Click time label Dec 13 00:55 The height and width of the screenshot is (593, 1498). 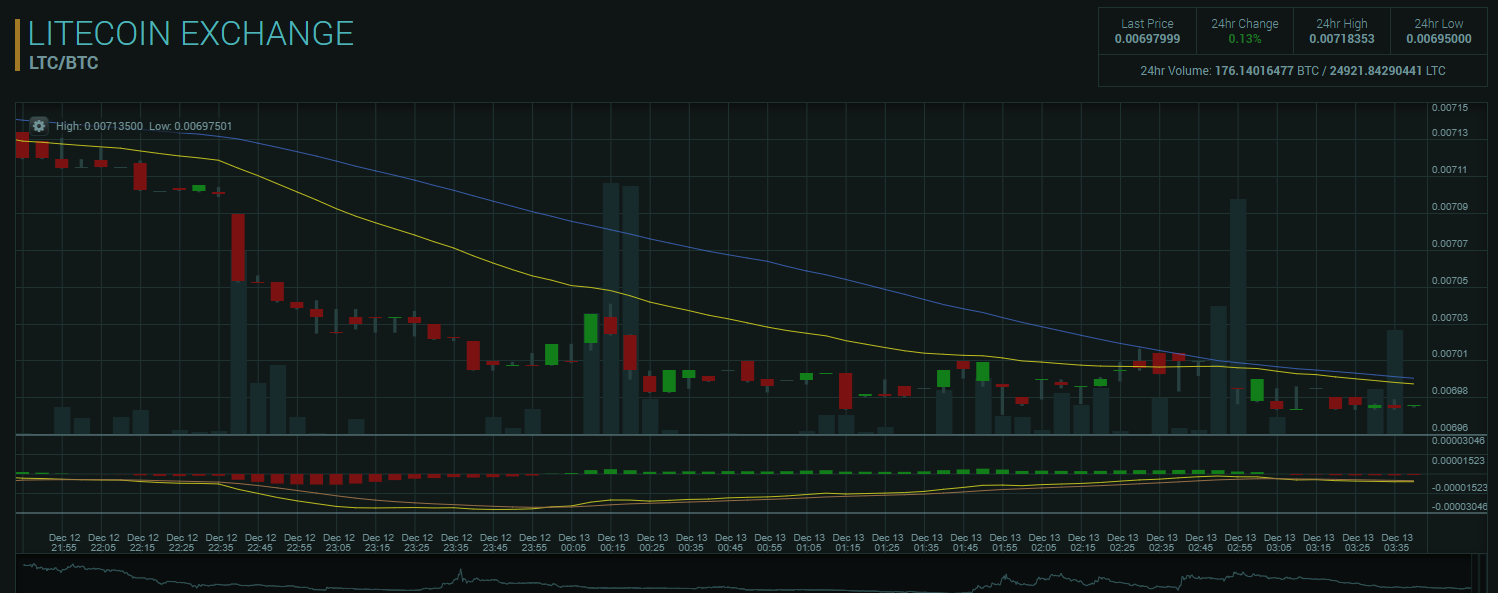(x=770, y=542)
